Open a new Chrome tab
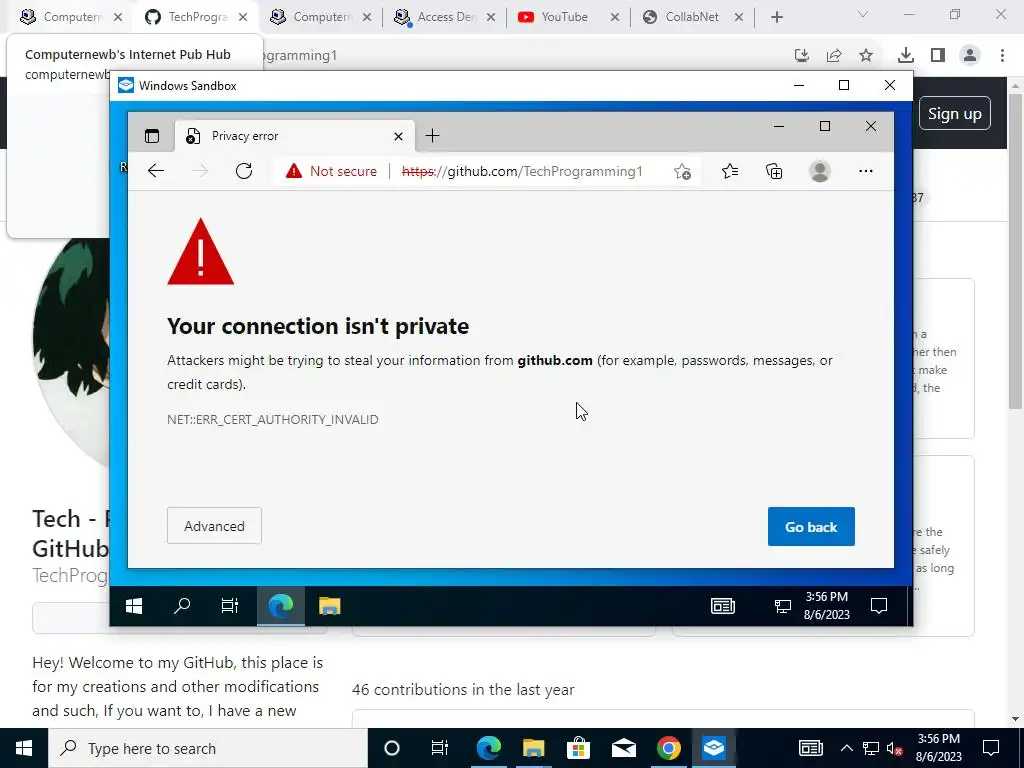 (x=776, y=17)
